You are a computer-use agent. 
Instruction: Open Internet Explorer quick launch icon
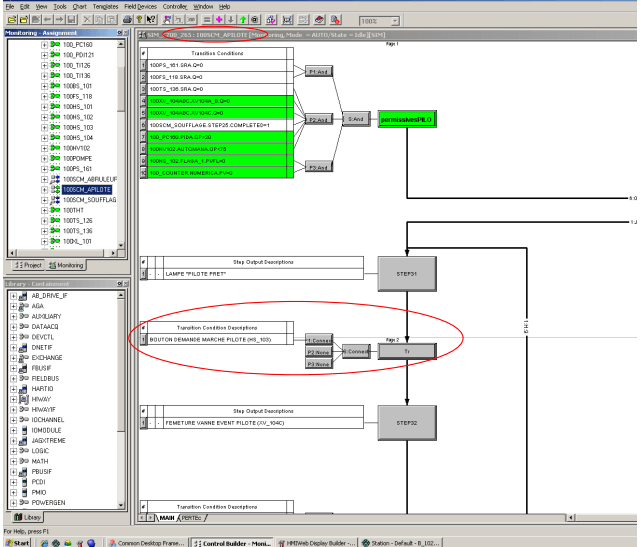pos(44,543)
